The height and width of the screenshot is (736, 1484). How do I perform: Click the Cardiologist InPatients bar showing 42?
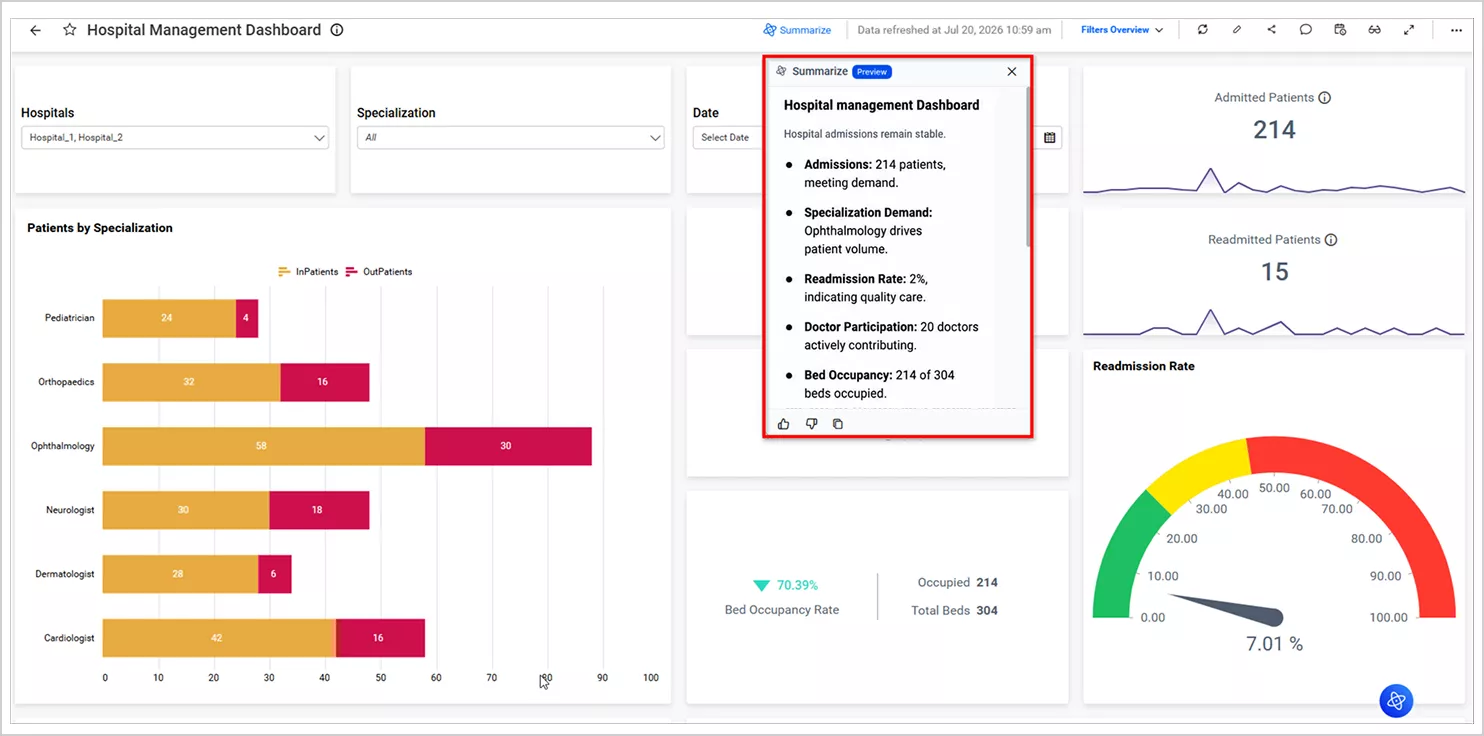219,638
